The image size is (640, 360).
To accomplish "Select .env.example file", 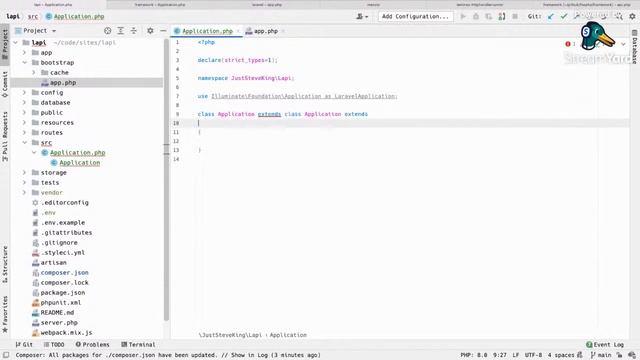I will pyautogui.click(x=63, y=222).
